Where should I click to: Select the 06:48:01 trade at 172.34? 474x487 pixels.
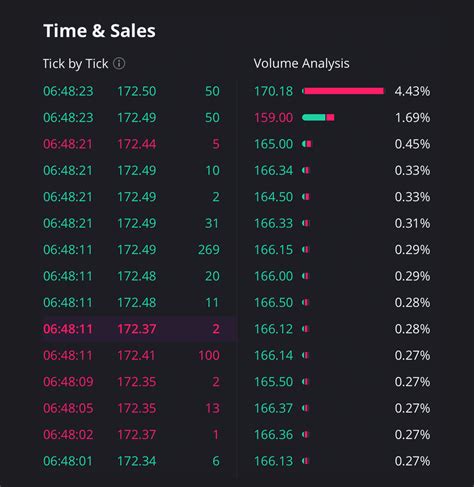pyautogui.click(x=131, y=461)
